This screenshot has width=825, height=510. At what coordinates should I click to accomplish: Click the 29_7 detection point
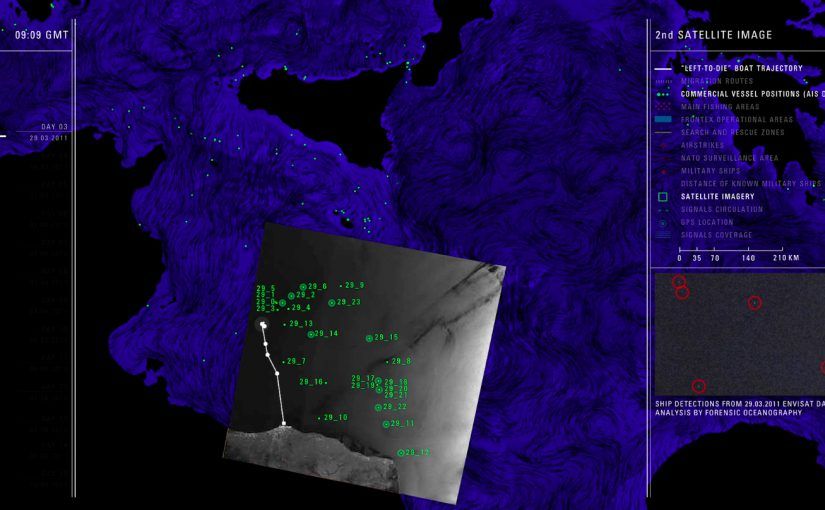pos(283,362)
